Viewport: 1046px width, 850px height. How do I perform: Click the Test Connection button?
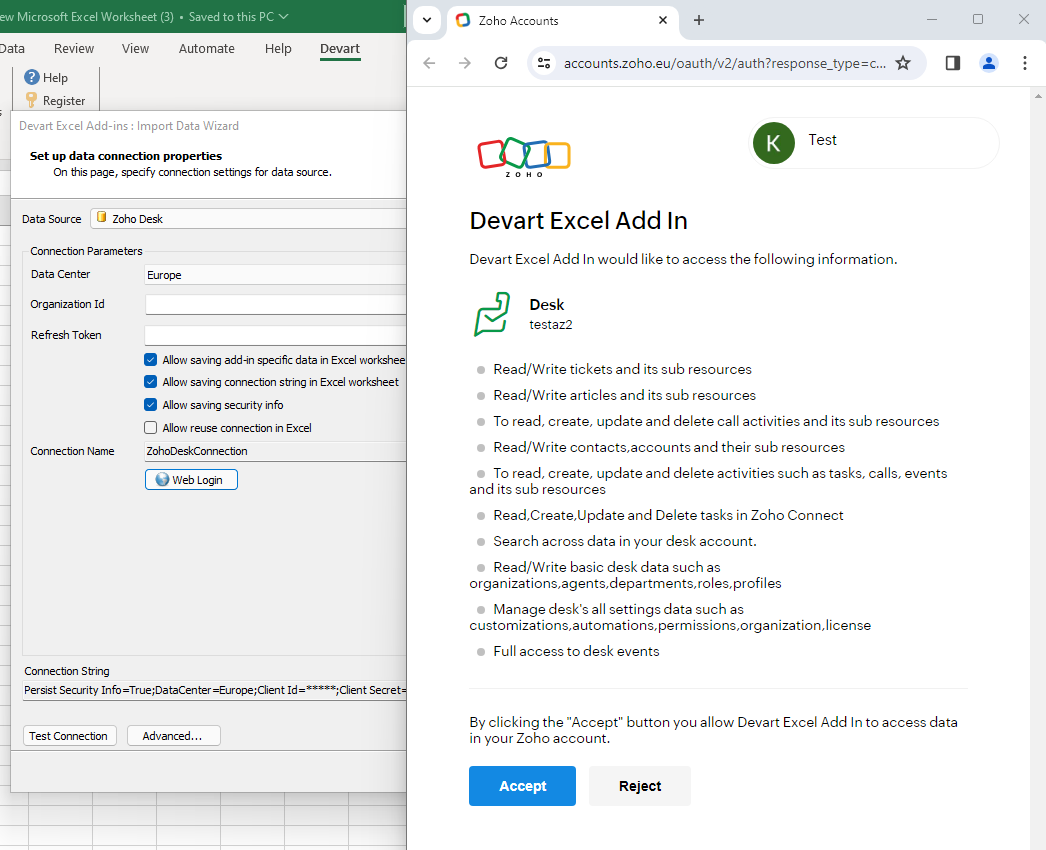pyautogui.click(x=69, y=735)
